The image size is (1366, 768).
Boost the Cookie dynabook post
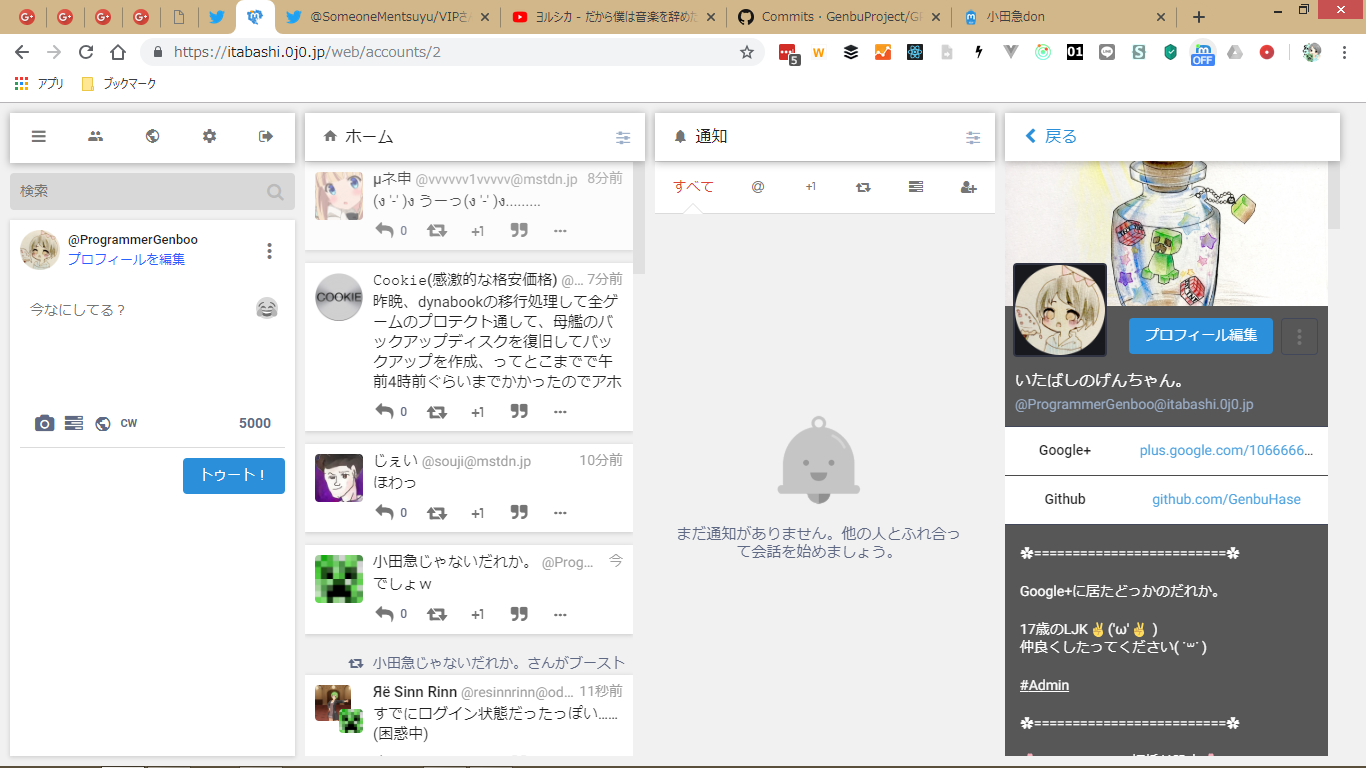click(437, 412)
